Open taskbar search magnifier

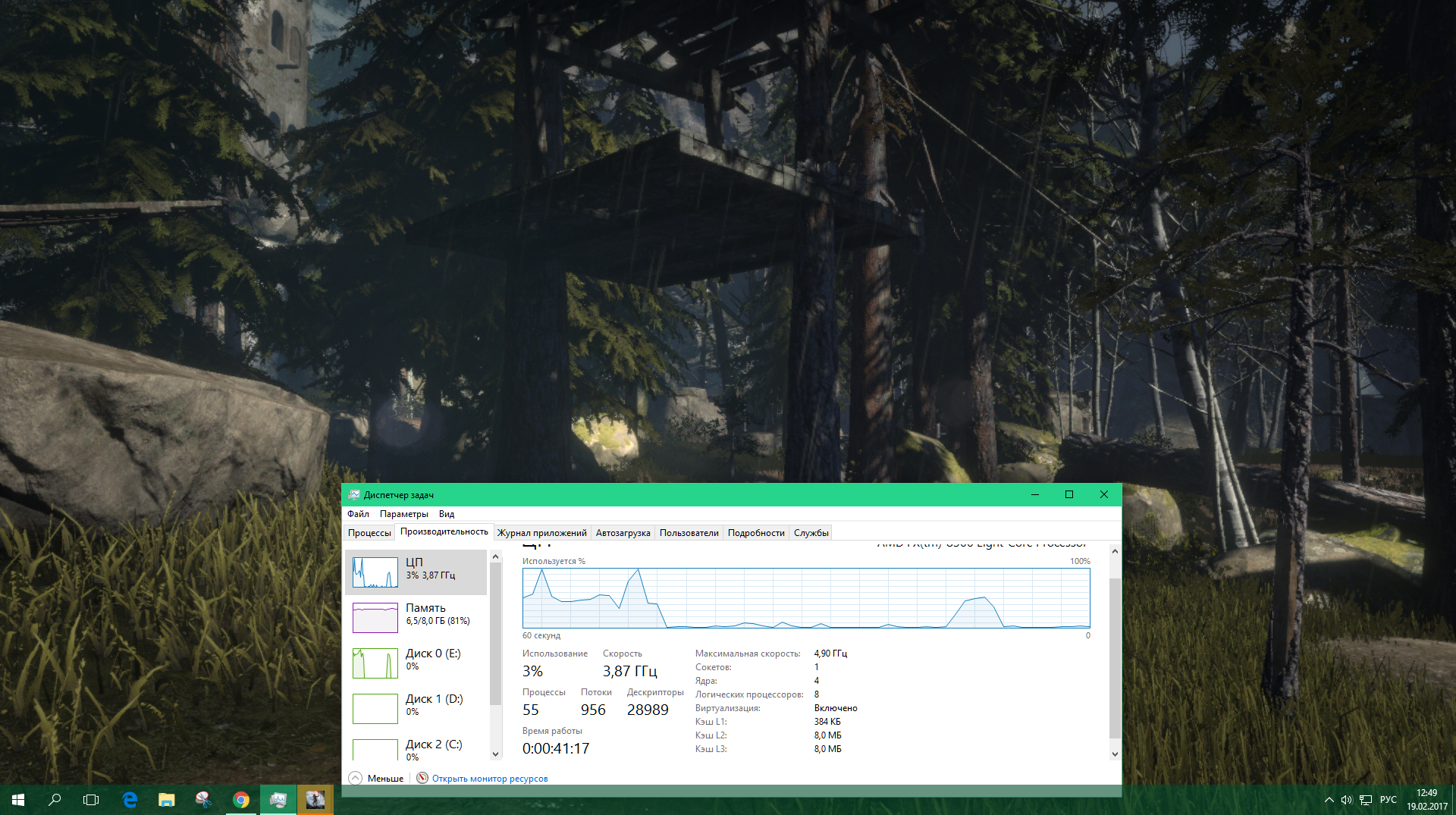[x=55, y=800]
